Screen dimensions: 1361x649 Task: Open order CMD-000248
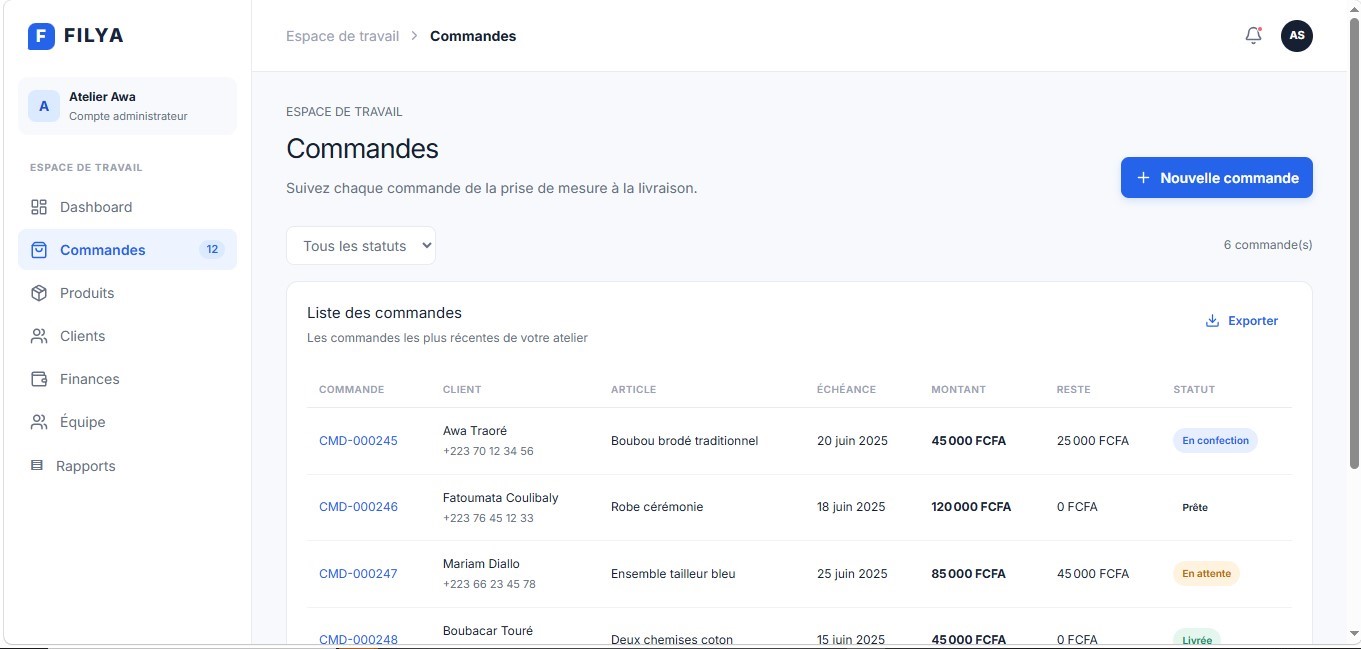click(358, 640)
